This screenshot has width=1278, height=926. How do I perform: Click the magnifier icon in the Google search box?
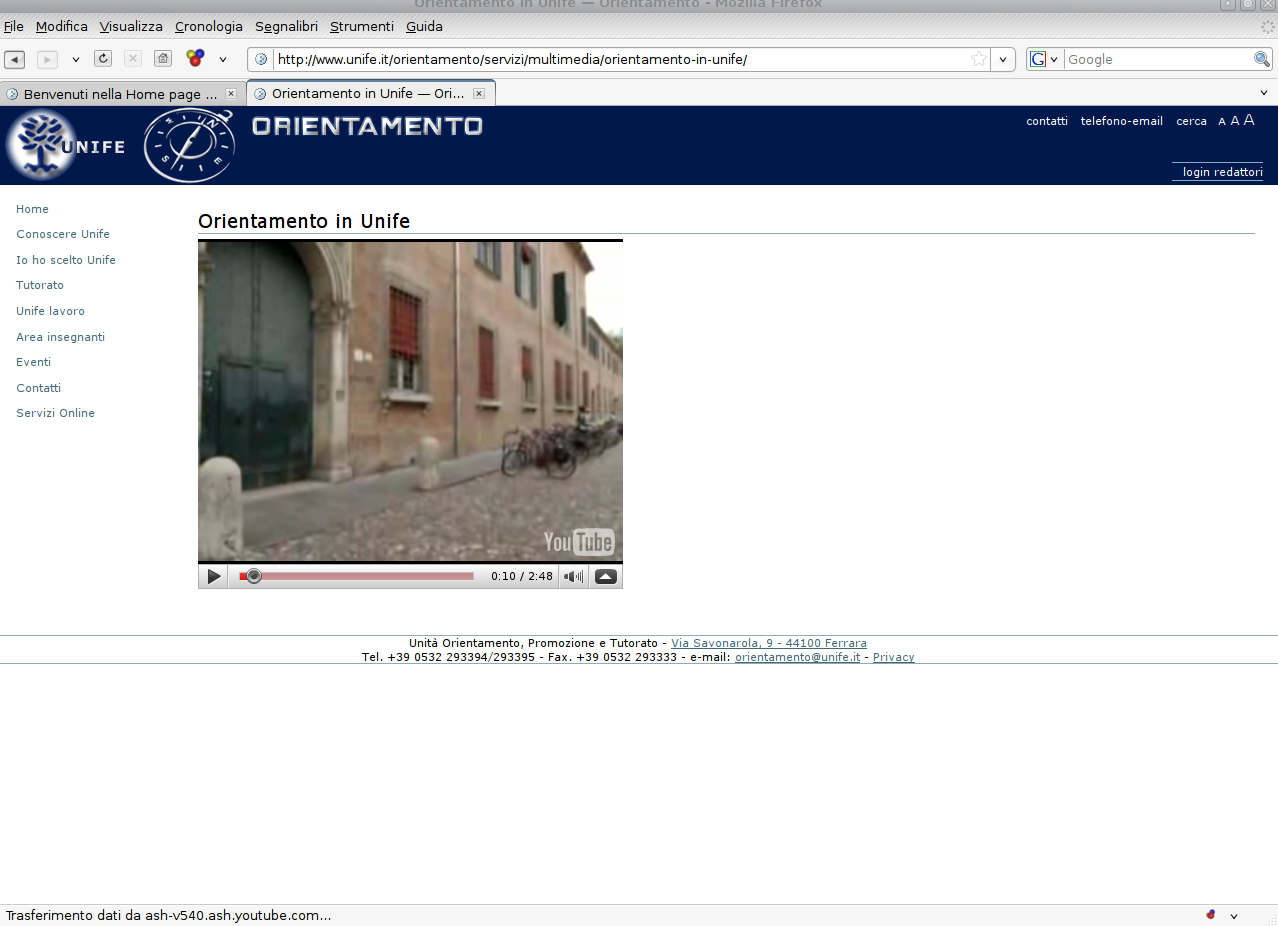point(1262,59)
